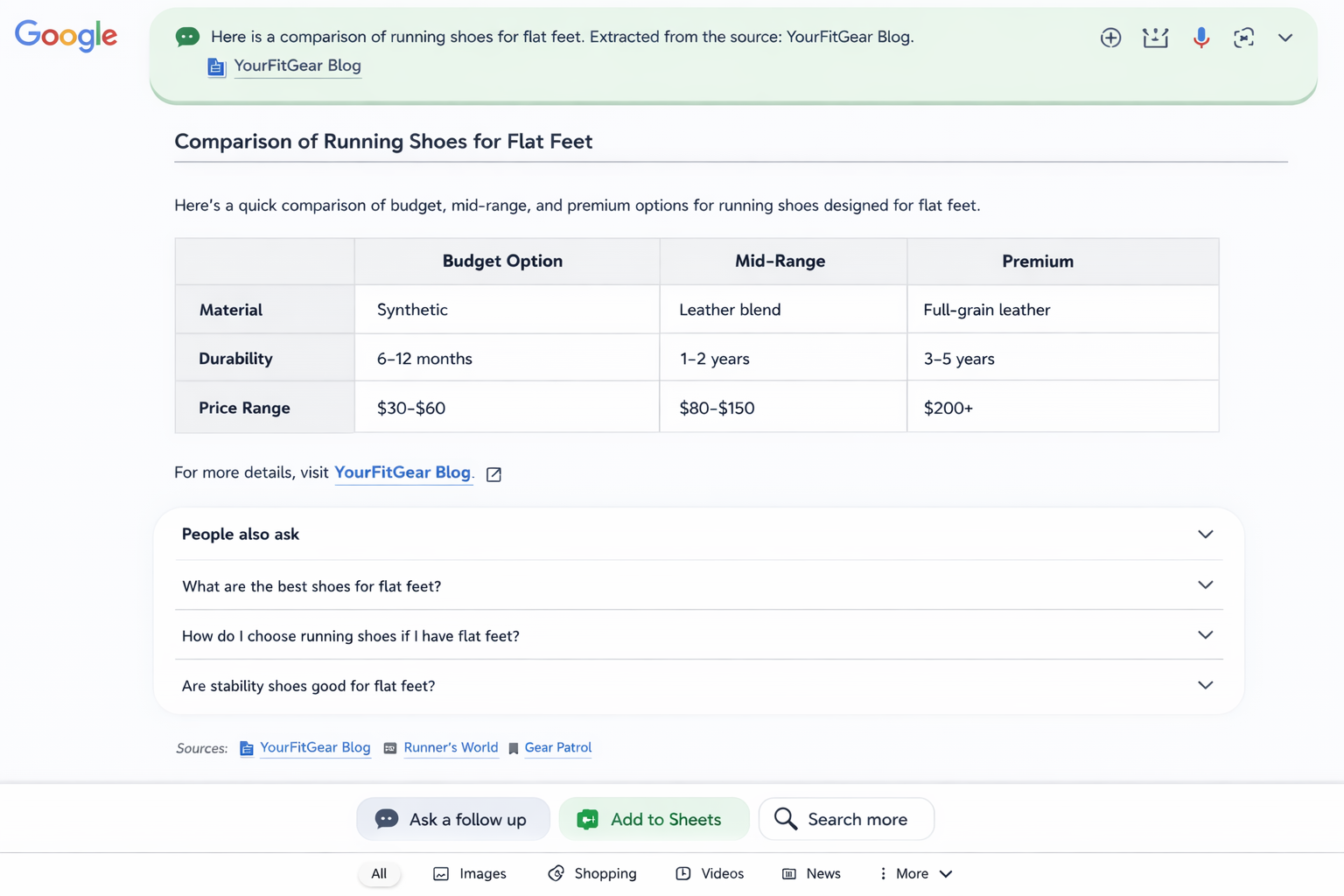Click external link icon after YourFitGear Blog
1344x896 pixels.
tap(493, 474)
